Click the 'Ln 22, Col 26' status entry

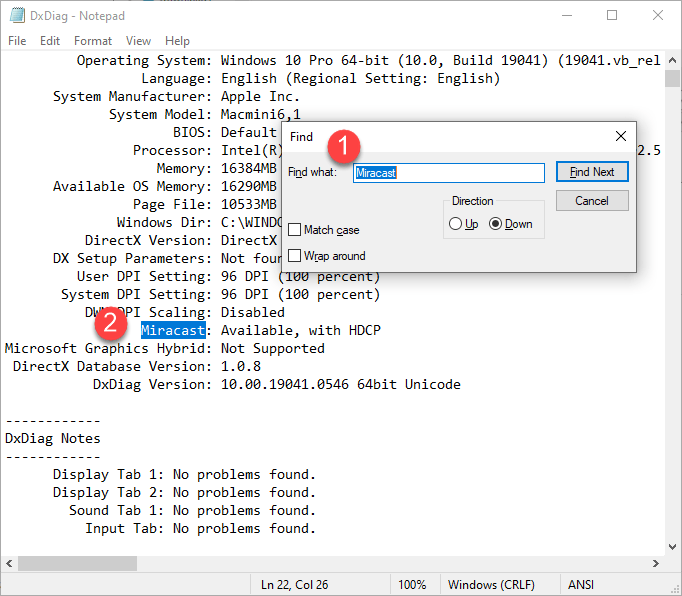click(x=294, y=585)
